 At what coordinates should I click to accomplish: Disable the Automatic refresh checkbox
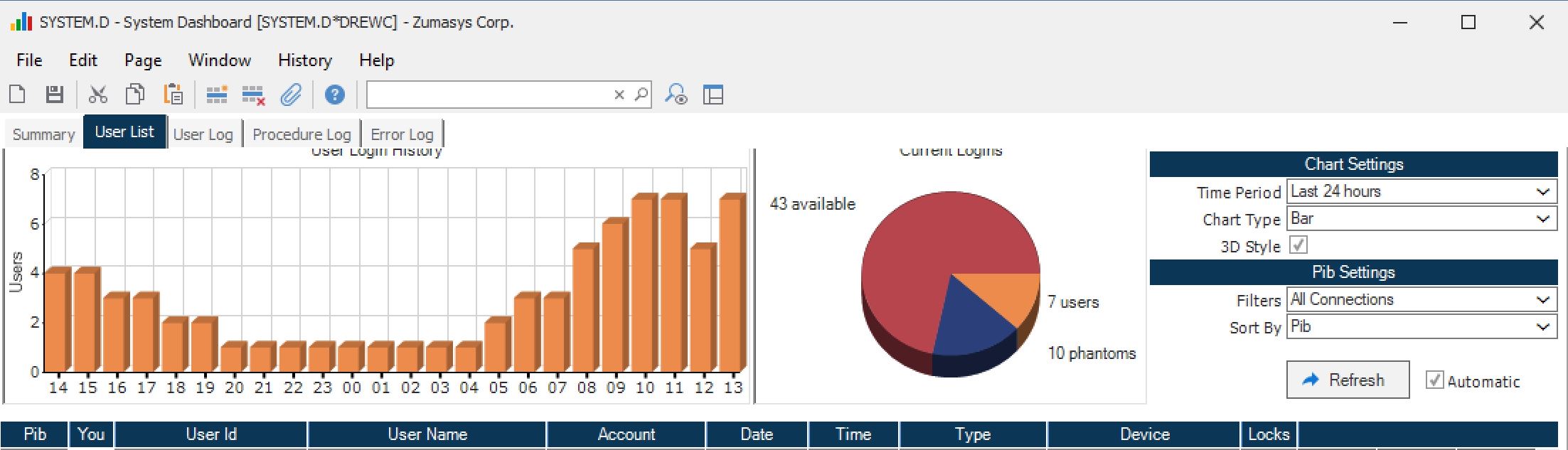(x=1434, y=380)
